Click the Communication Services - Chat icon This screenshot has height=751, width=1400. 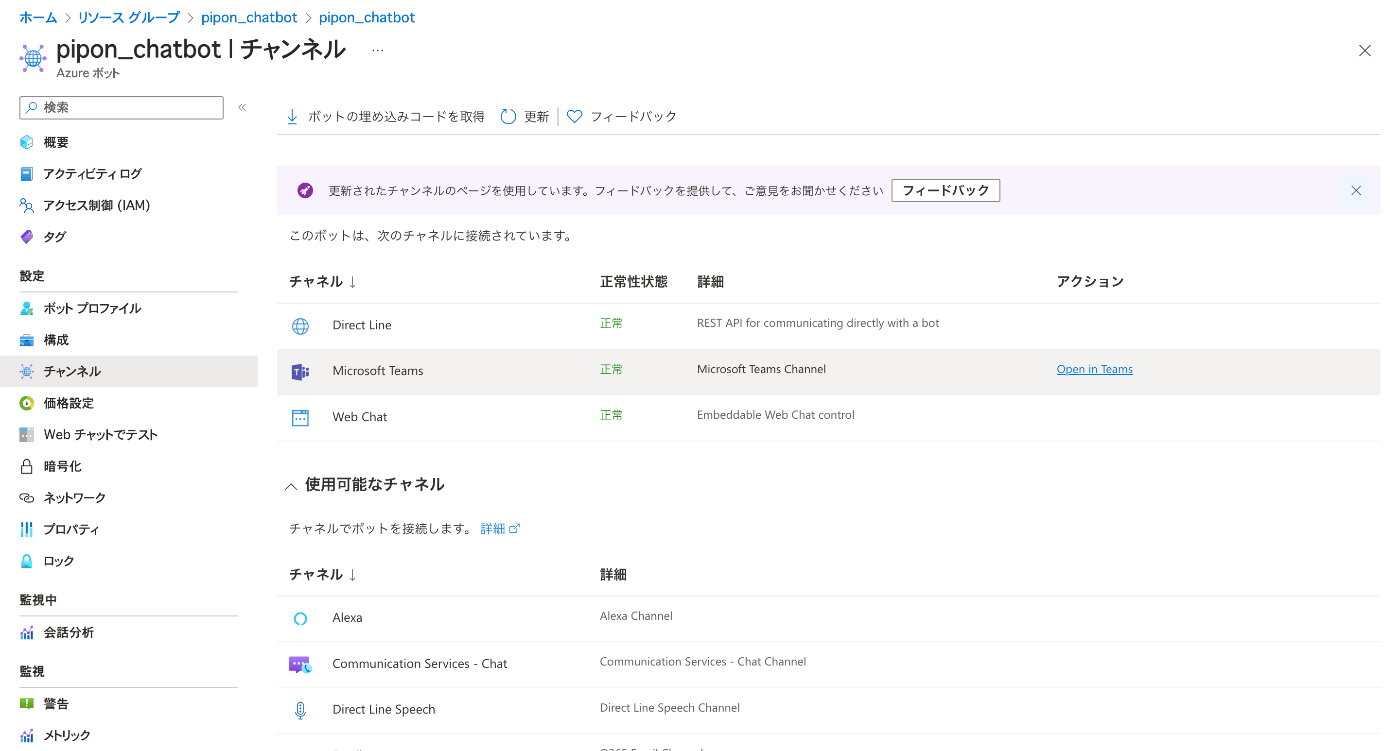click(x=300, y=664)
